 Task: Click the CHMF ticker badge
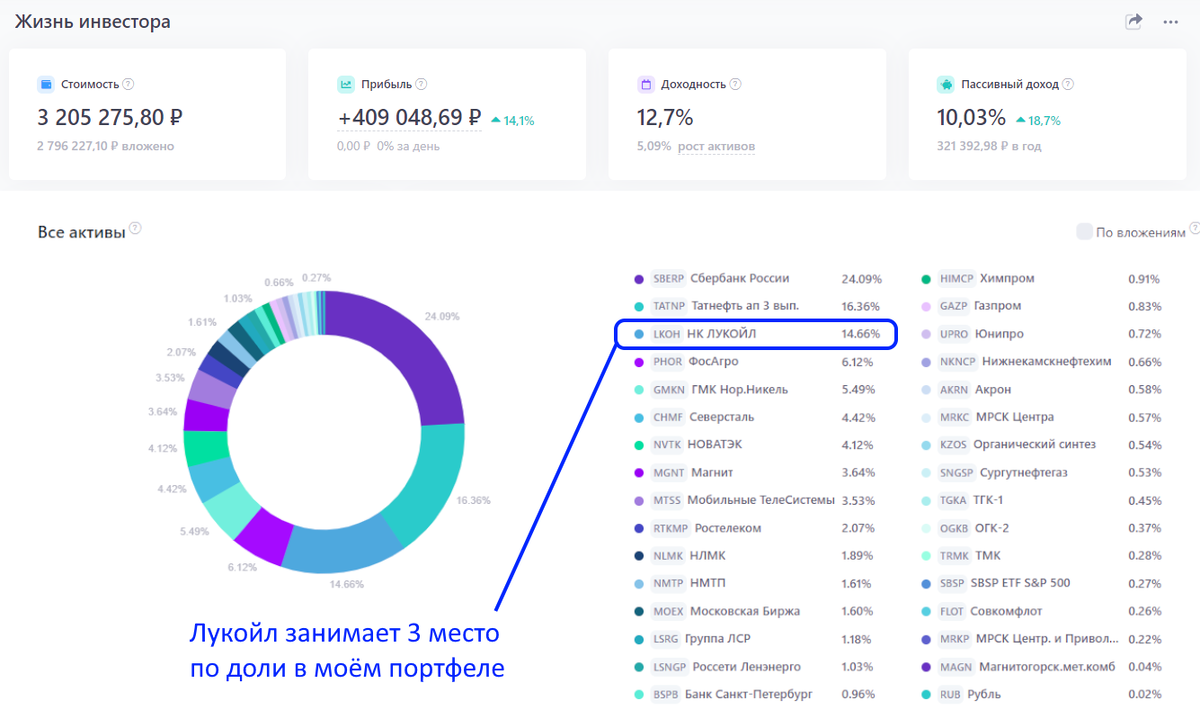668,417
